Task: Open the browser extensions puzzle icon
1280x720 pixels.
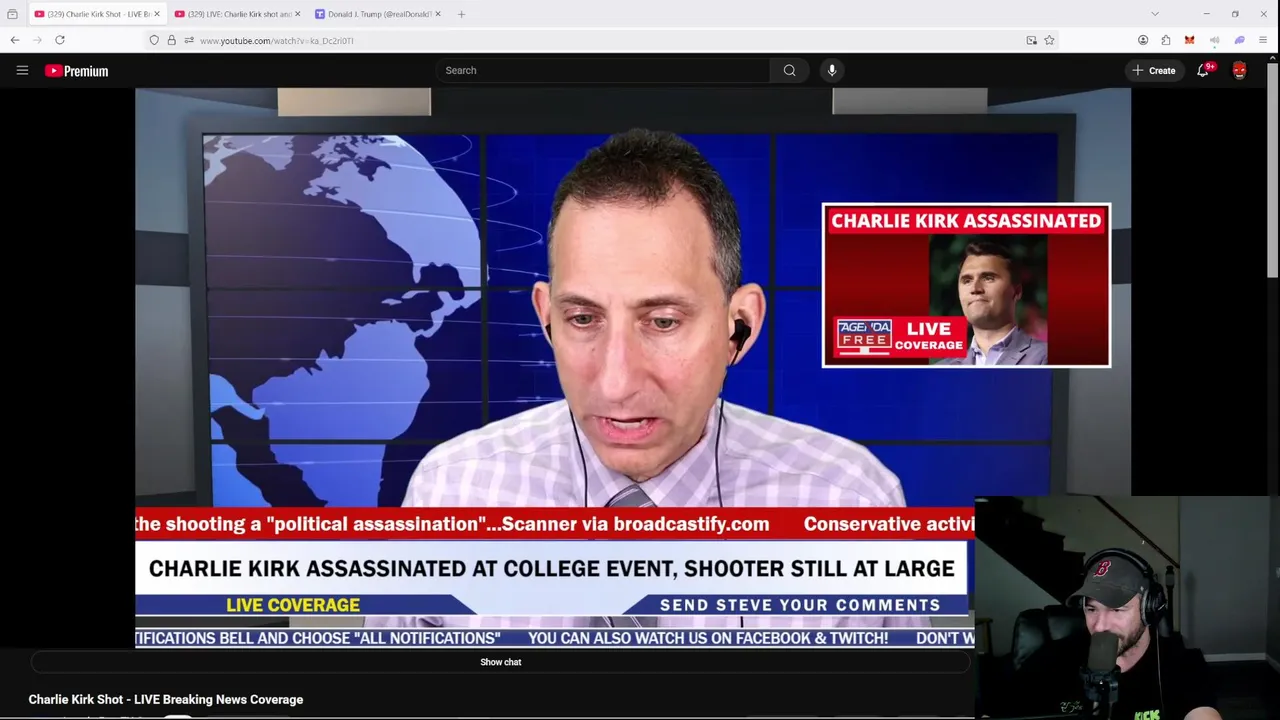Action: point(1166,40)
